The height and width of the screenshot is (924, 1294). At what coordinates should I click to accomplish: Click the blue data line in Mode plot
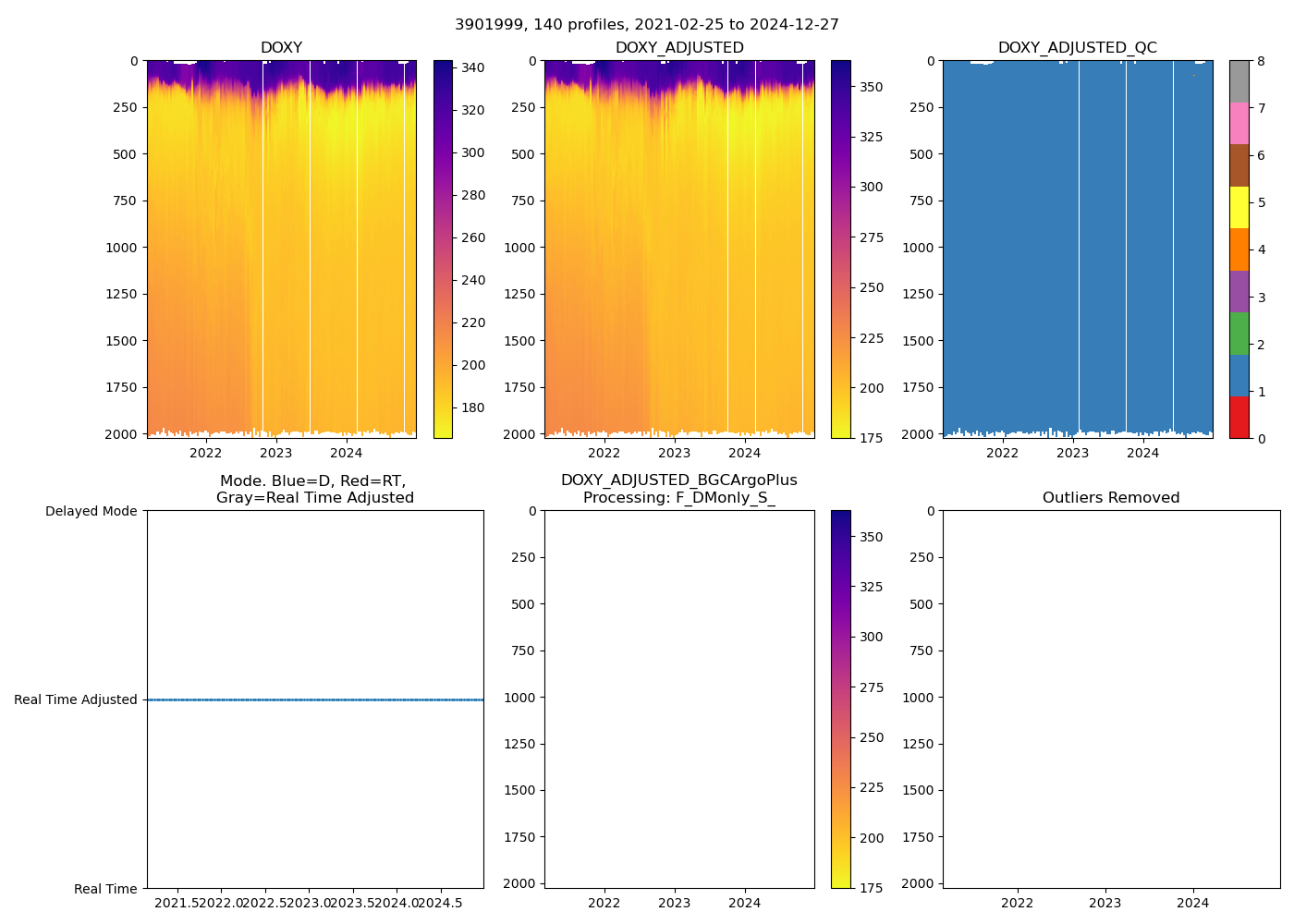click(314, 699)
